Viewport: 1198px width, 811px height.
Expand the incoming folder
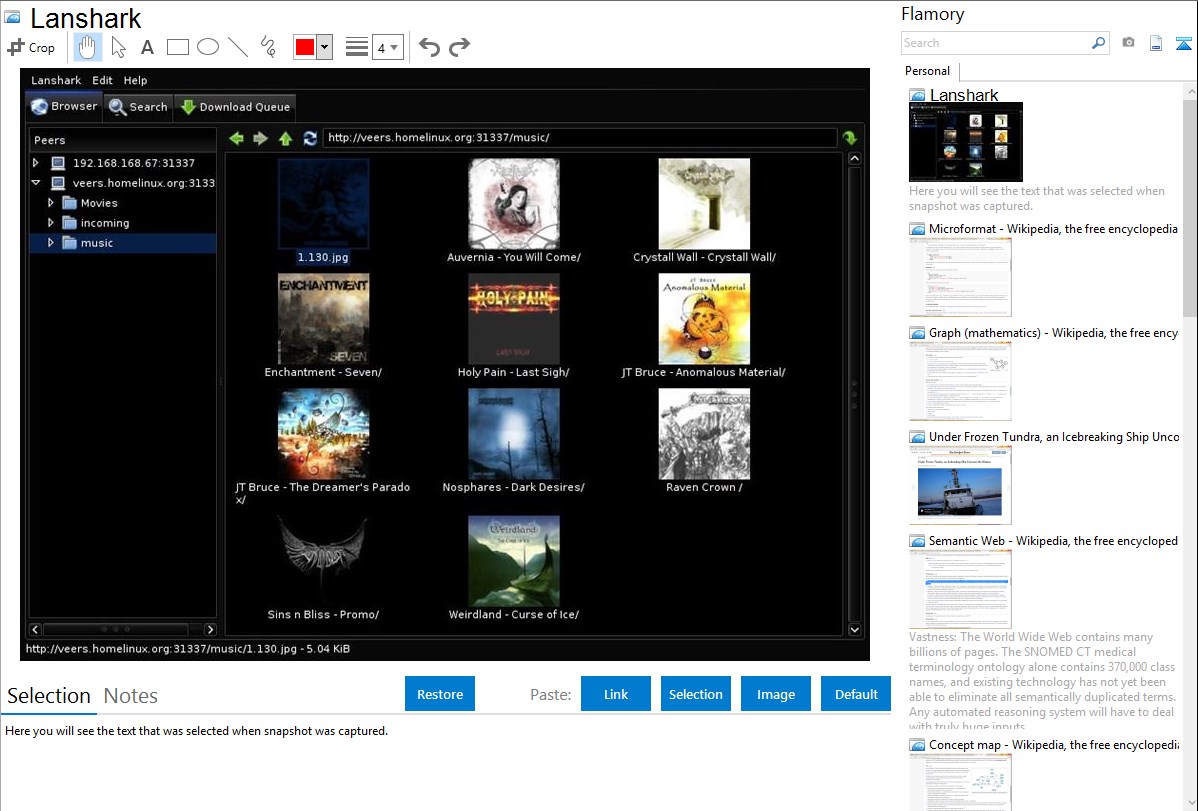click(50, 222)
